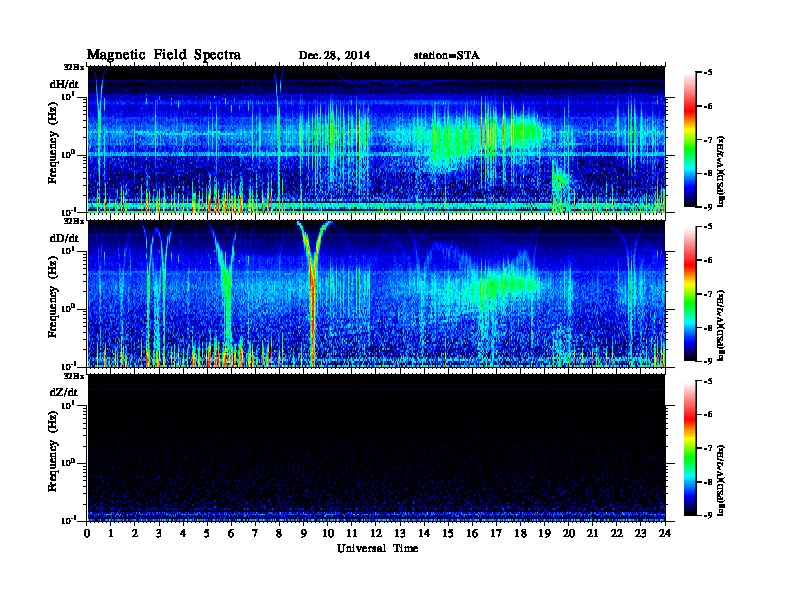Screen dimensions: 792x612
Task: Click hour "11" on the Universal Time axis
Action: click(352, 534)
